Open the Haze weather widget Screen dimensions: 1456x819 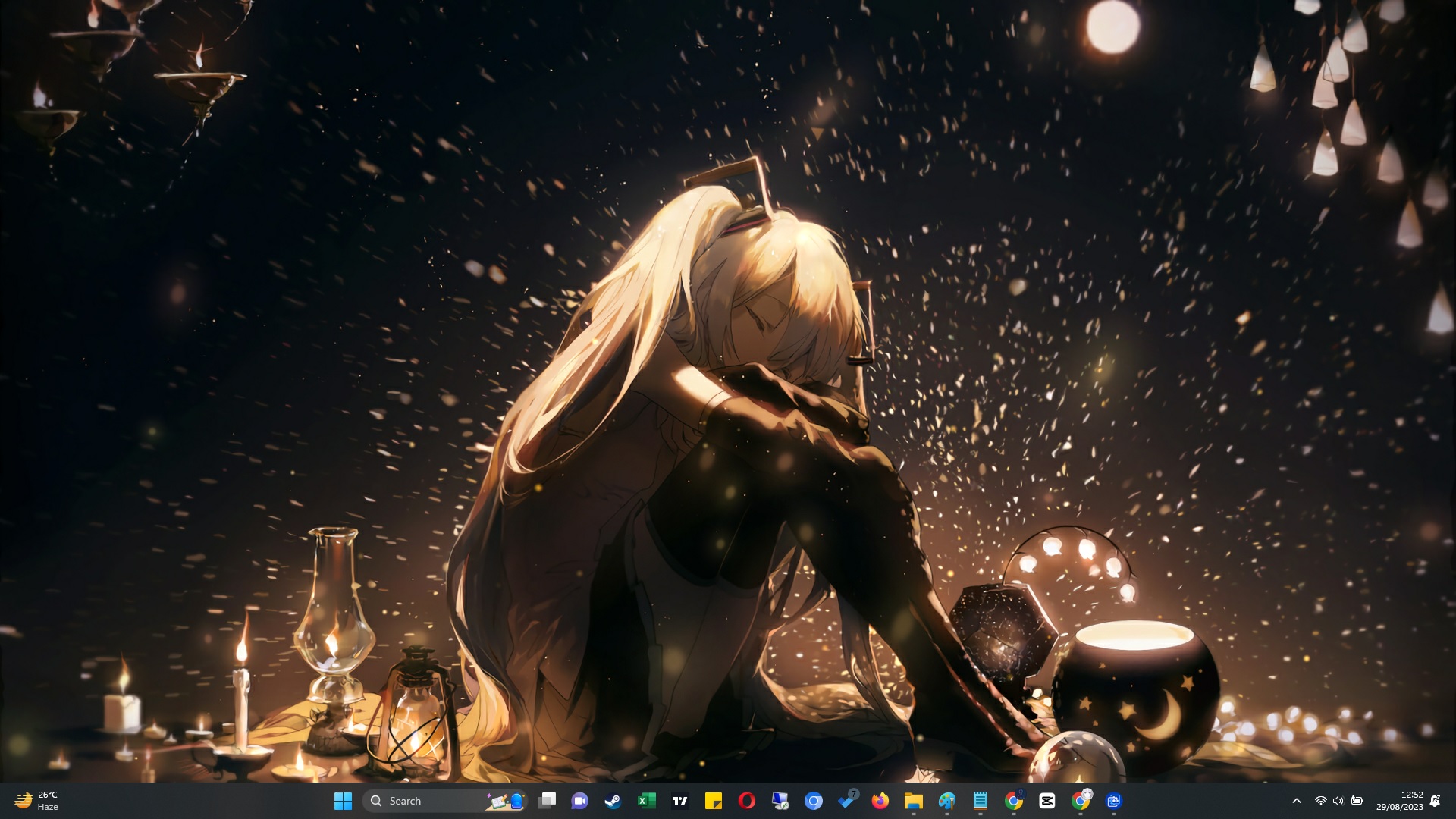pos(36,801)
